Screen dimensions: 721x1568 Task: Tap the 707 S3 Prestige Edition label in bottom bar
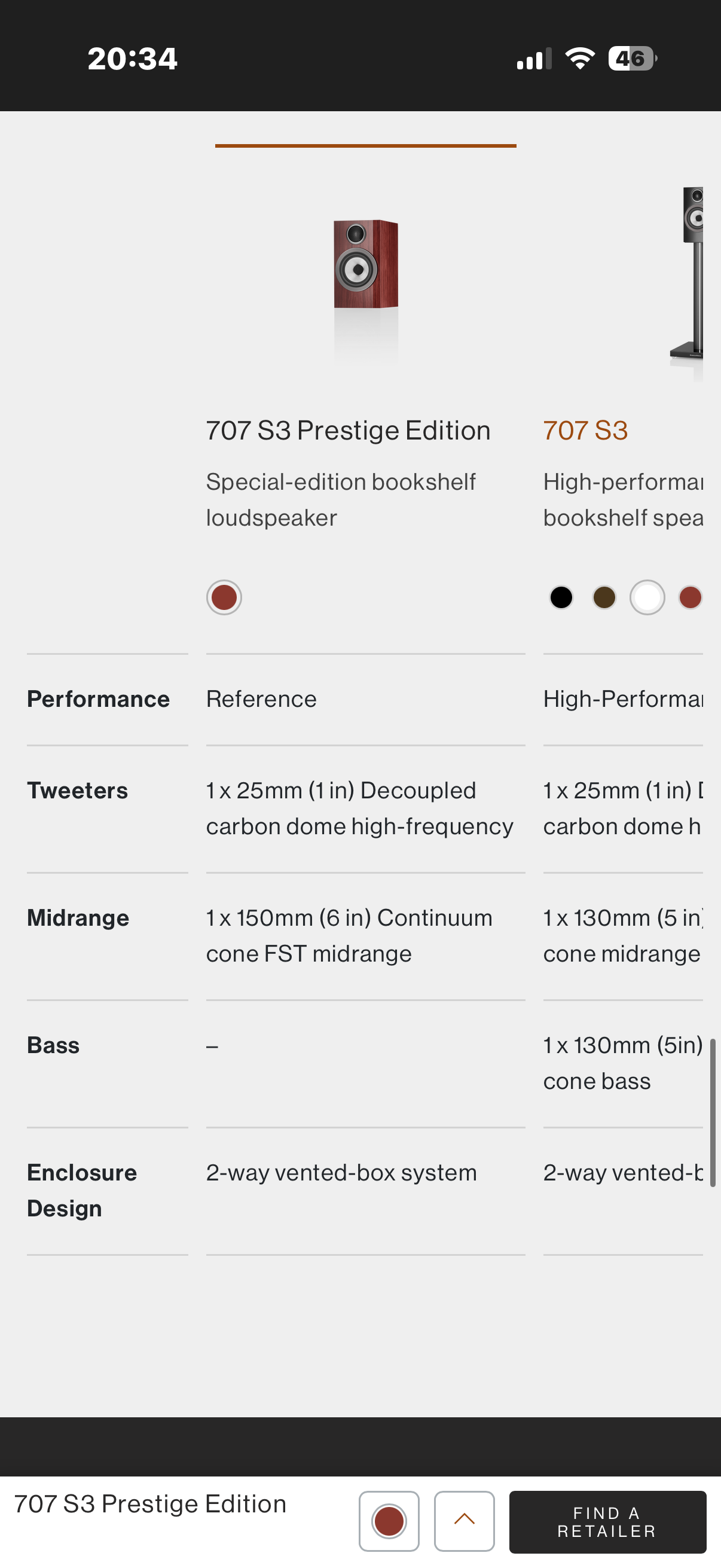pyautogui.click(x=150, y=1504)
